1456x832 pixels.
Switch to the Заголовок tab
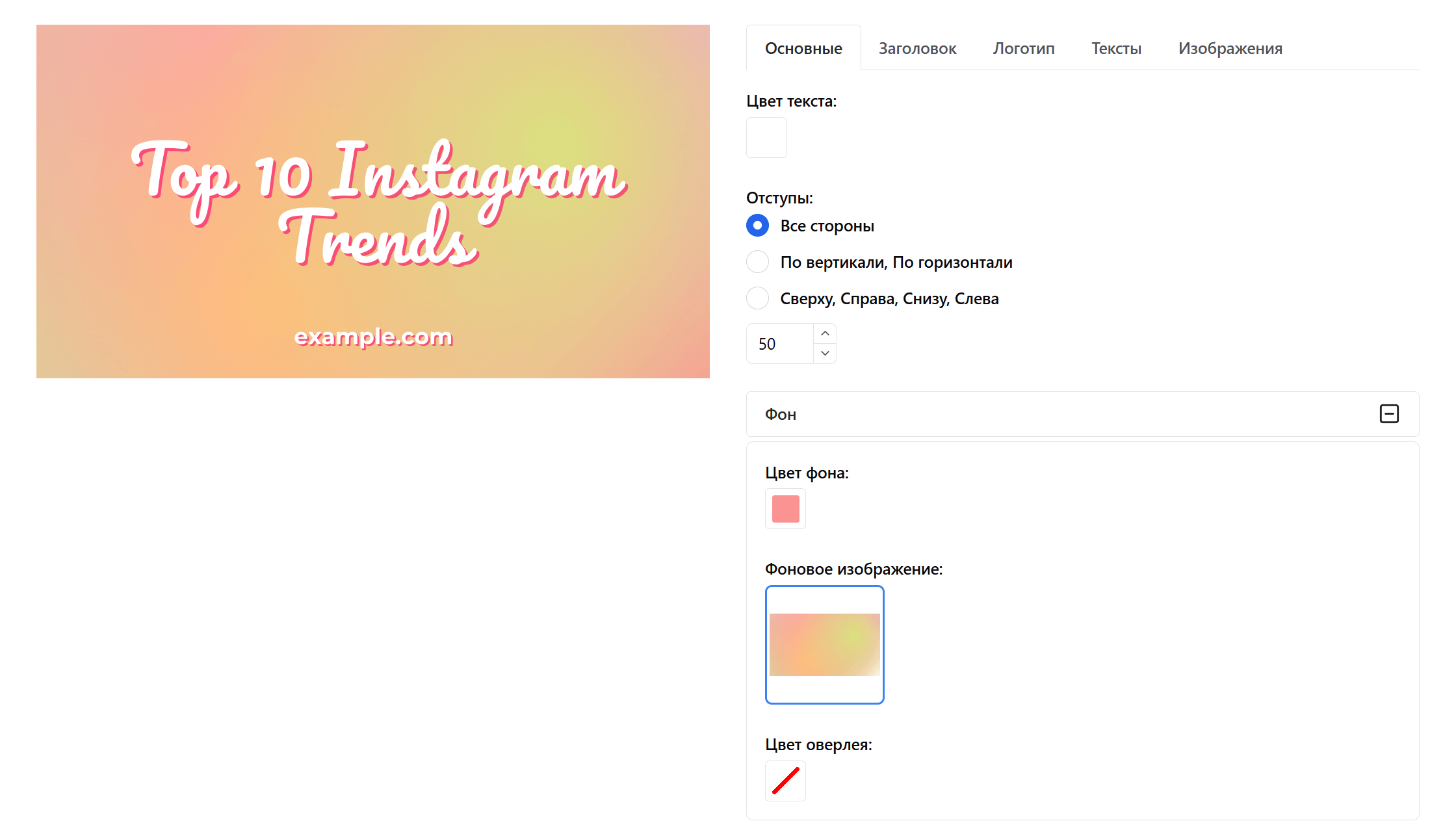(x=917, y=49)
